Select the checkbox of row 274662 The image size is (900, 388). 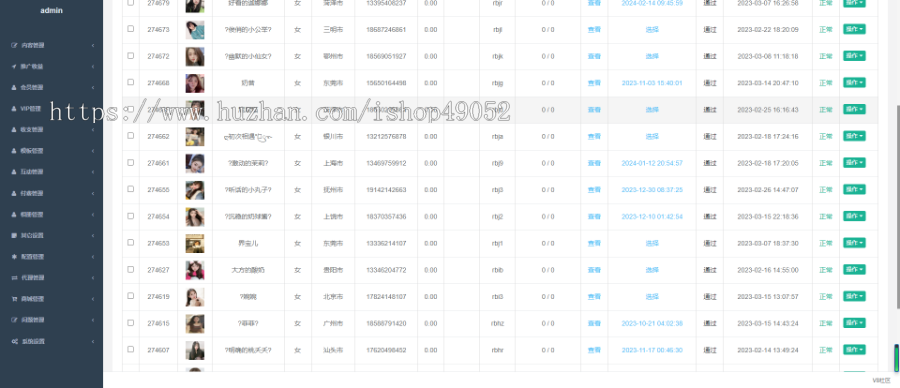click(131, 135)
